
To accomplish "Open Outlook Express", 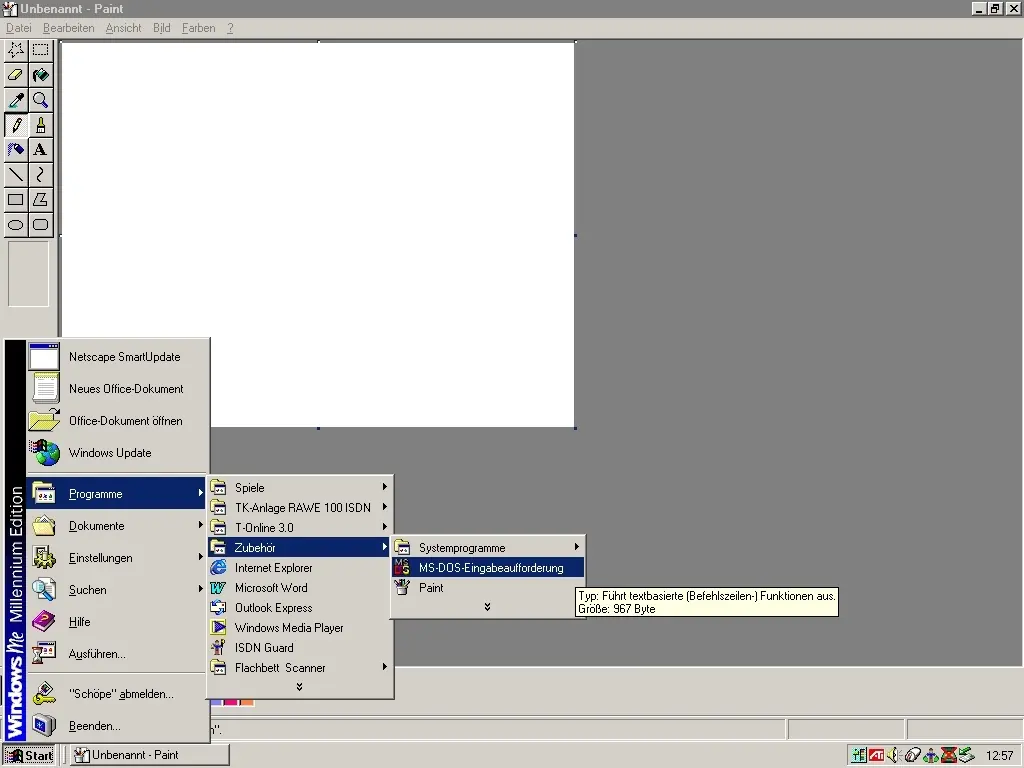I will [x=300, y=607].
